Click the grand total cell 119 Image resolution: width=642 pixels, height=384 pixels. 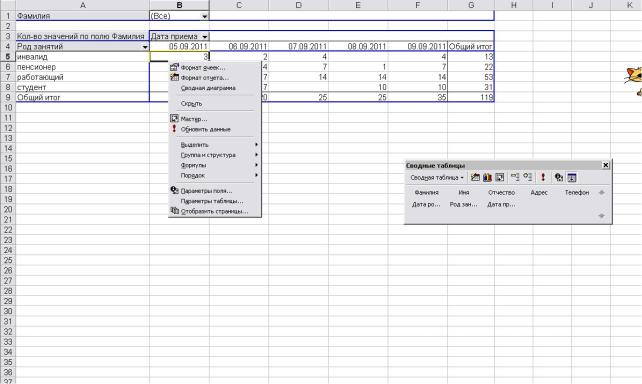click(471, 97)
